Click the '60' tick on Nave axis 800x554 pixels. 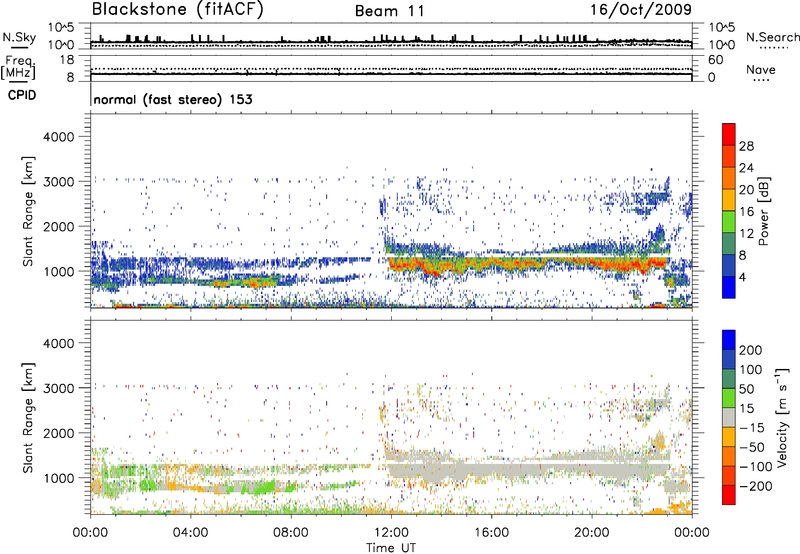716,60
